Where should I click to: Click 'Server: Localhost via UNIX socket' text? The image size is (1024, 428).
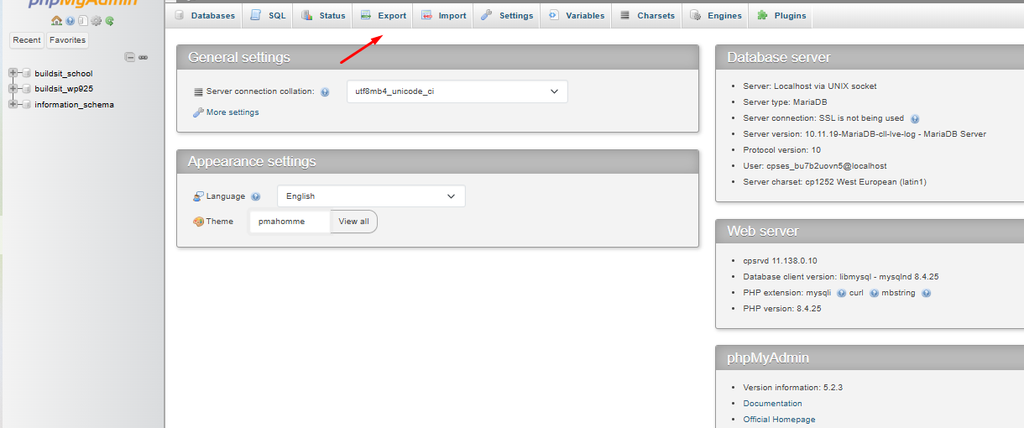click(x=810, y=86)
